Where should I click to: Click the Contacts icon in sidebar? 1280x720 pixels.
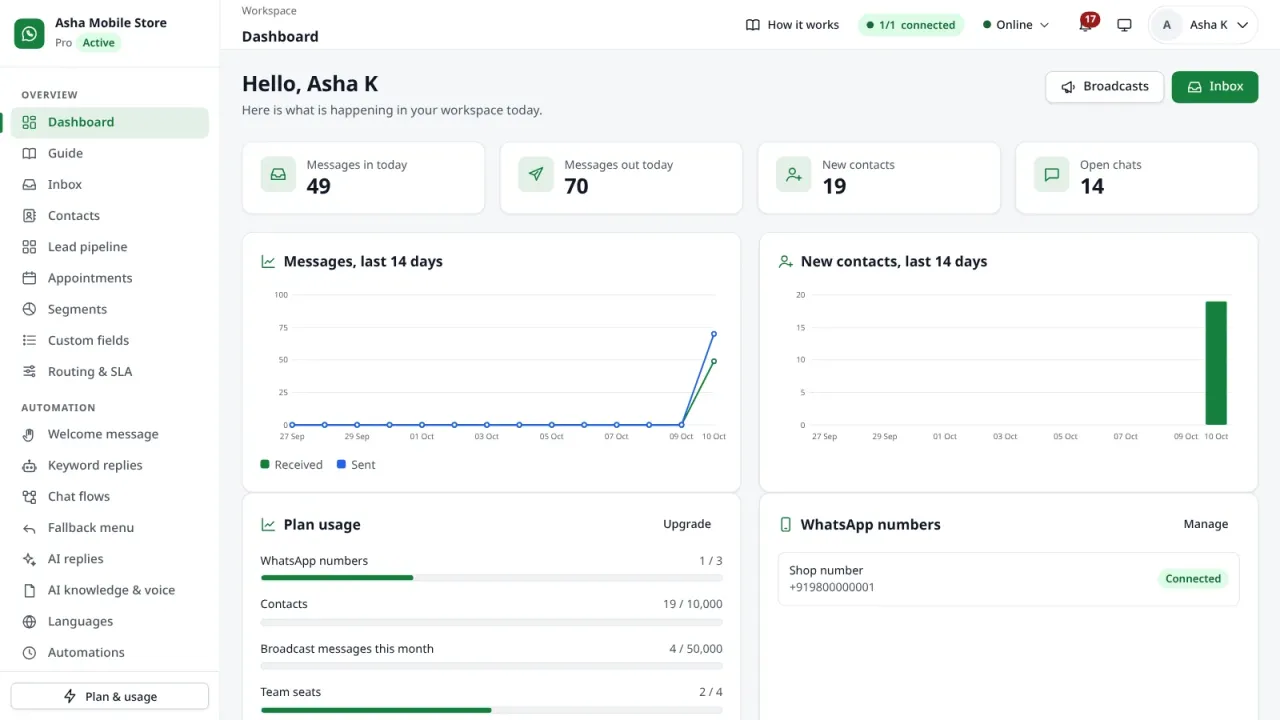tap(29, 215)
